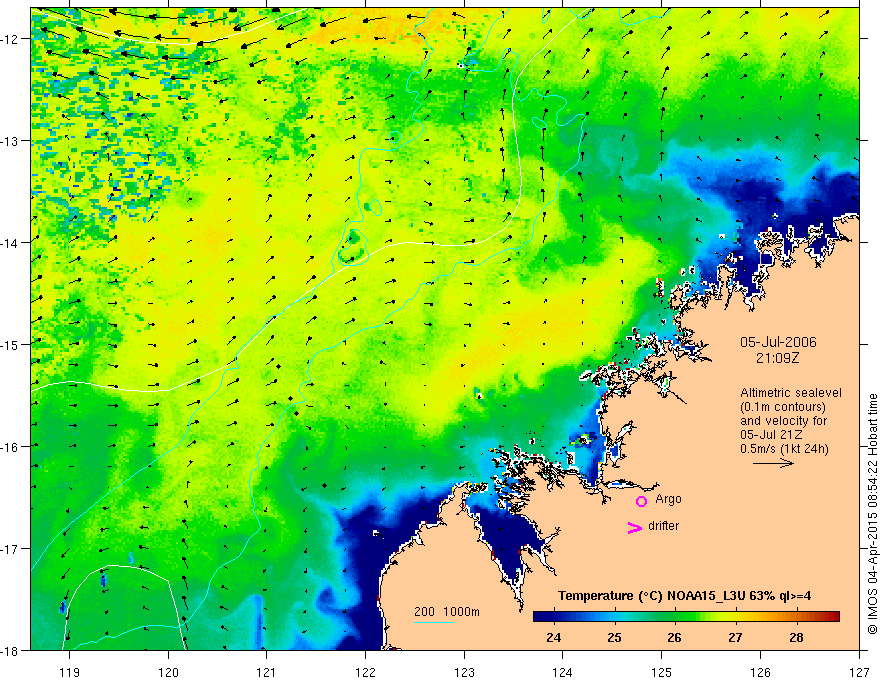The image size is (880, 680).
Task: Click the '0.5m/s (1kt 24h)' label
Action: pos(784,449)
